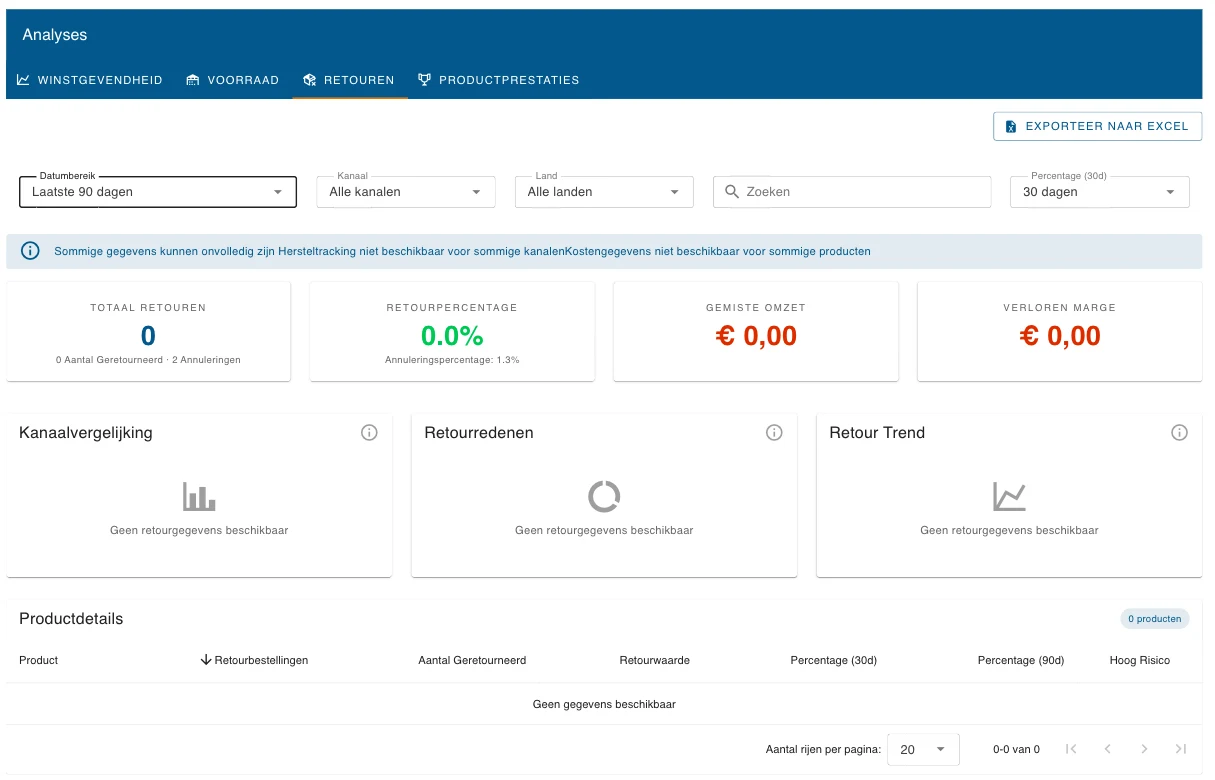Screen dimensions: 1215x780
Task: Open the Percentage (30d) period dropdown
Action: [x=1100, y=192]
